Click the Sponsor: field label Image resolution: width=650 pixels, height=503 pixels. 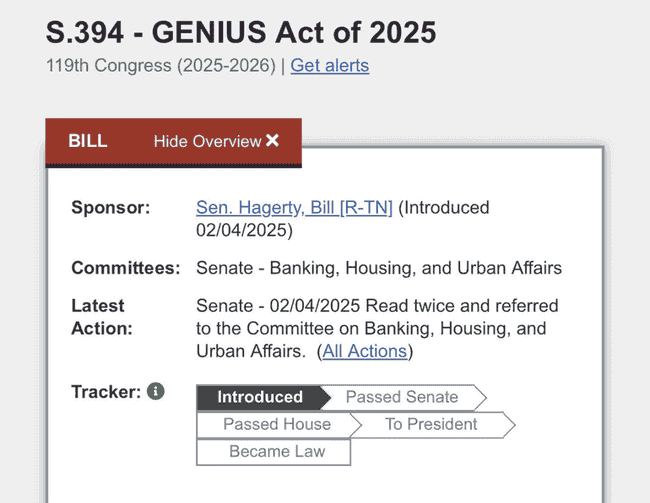[x=111, y=207]
